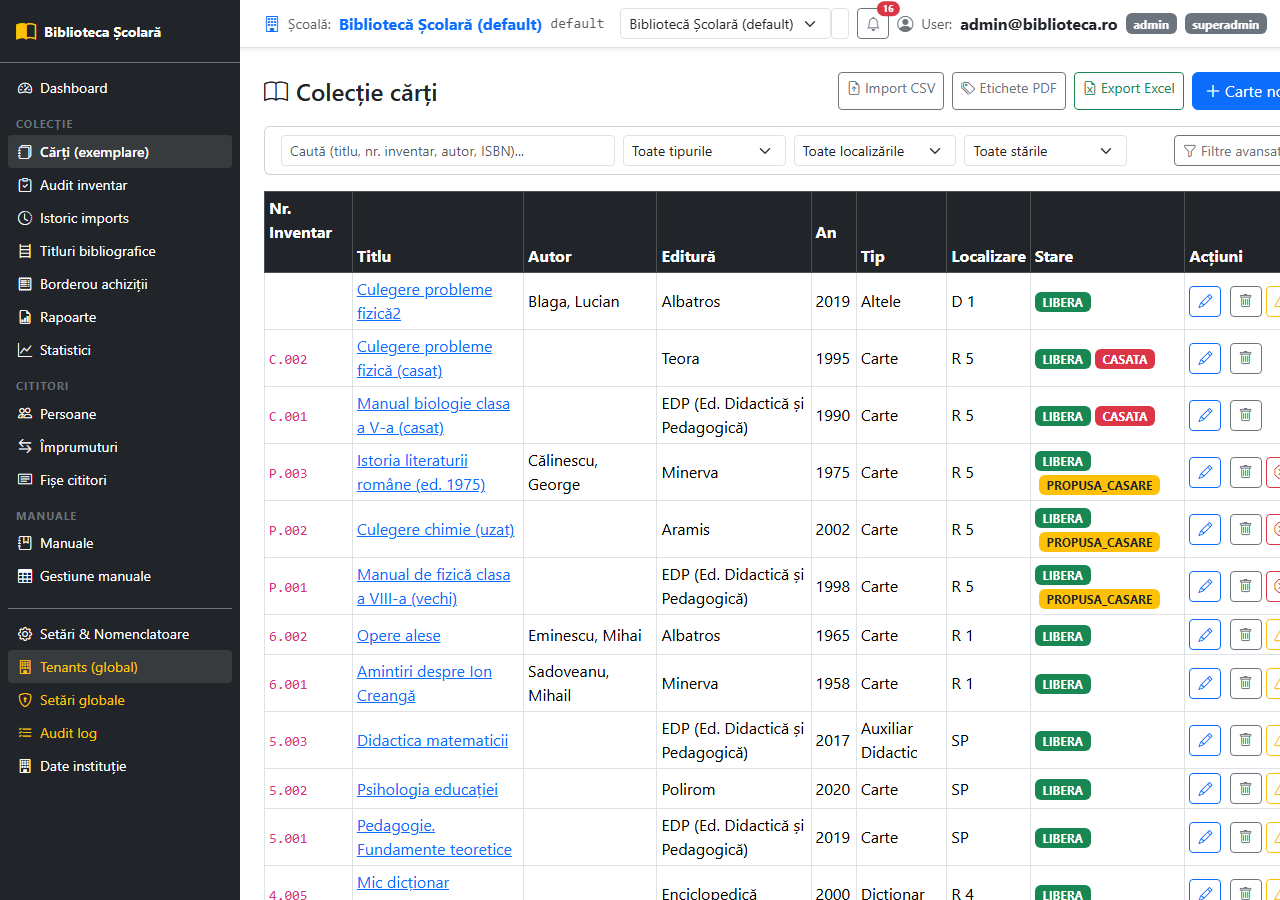This screenshot has height=900, width=1280.
Task: Click the edit pencil for P.003 Istoria literaturii
Action: [1205, 472]
